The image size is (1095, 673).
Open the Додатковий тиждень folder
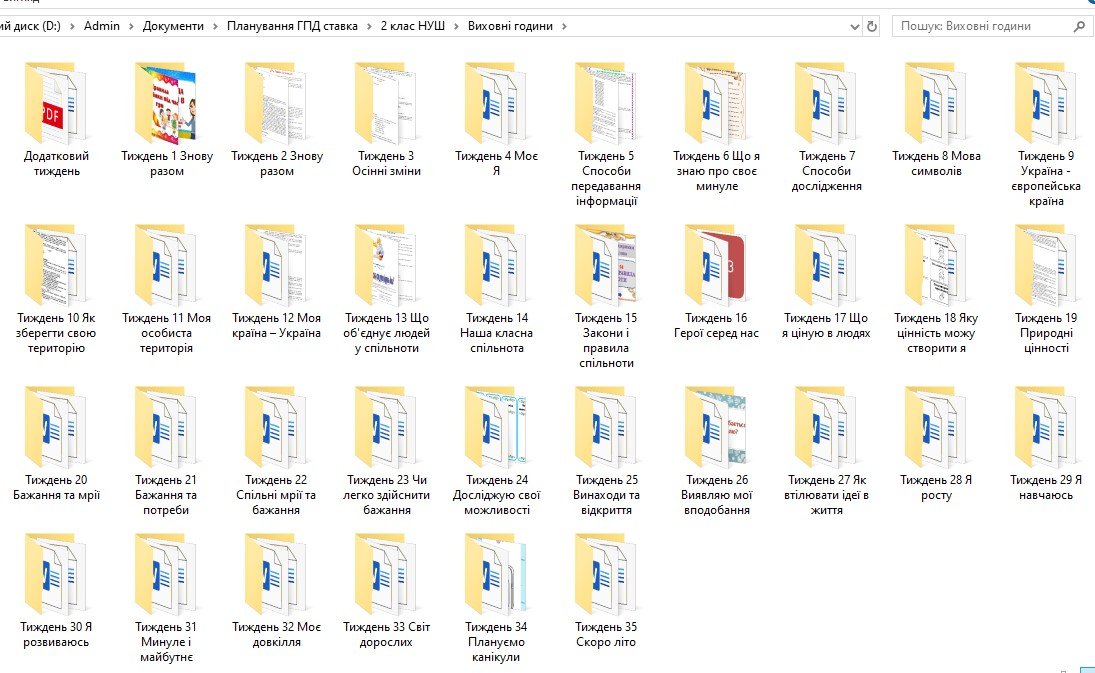click(x=52, y=105)
